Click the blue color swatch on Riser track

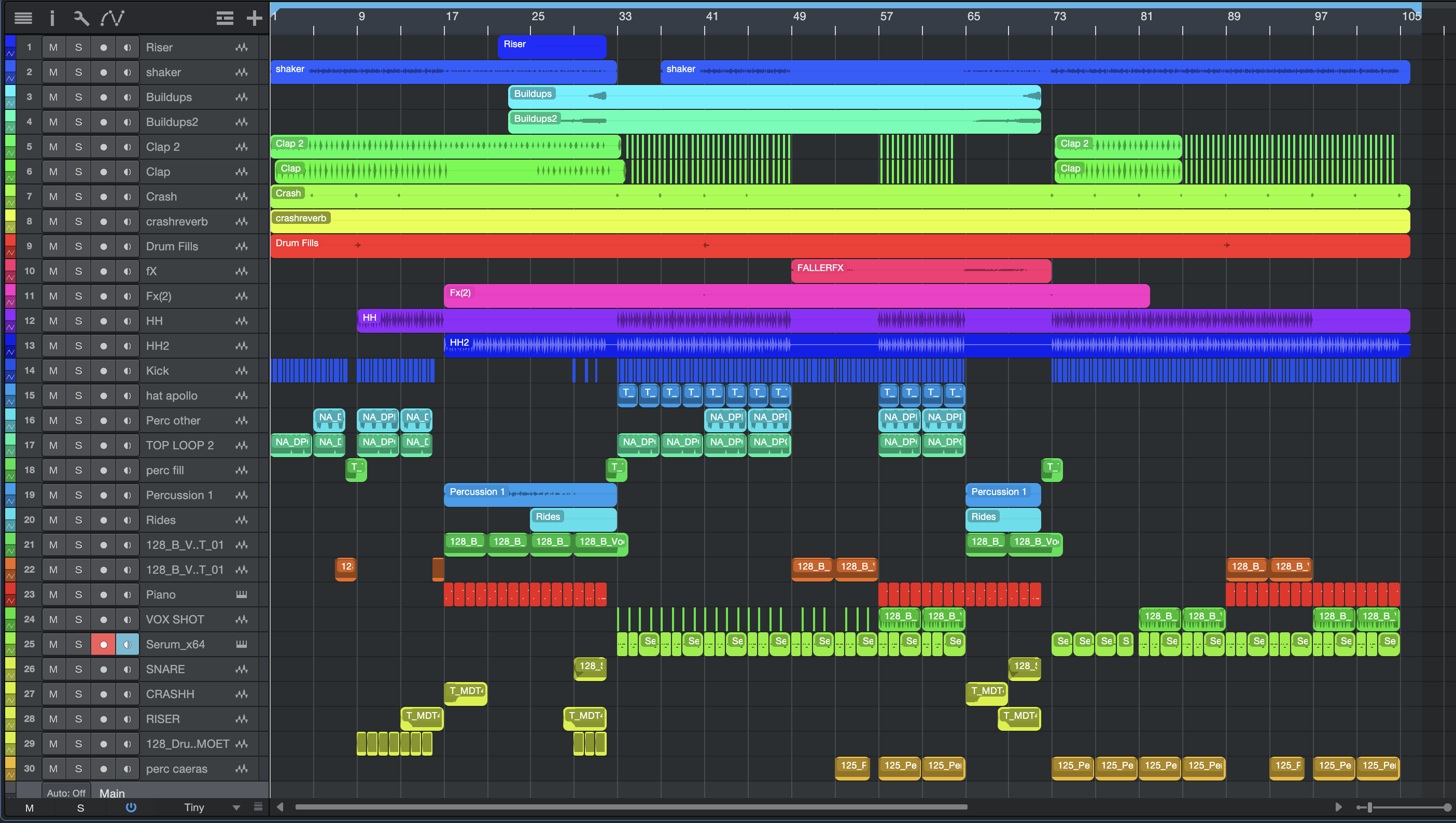tap(10, 42)
